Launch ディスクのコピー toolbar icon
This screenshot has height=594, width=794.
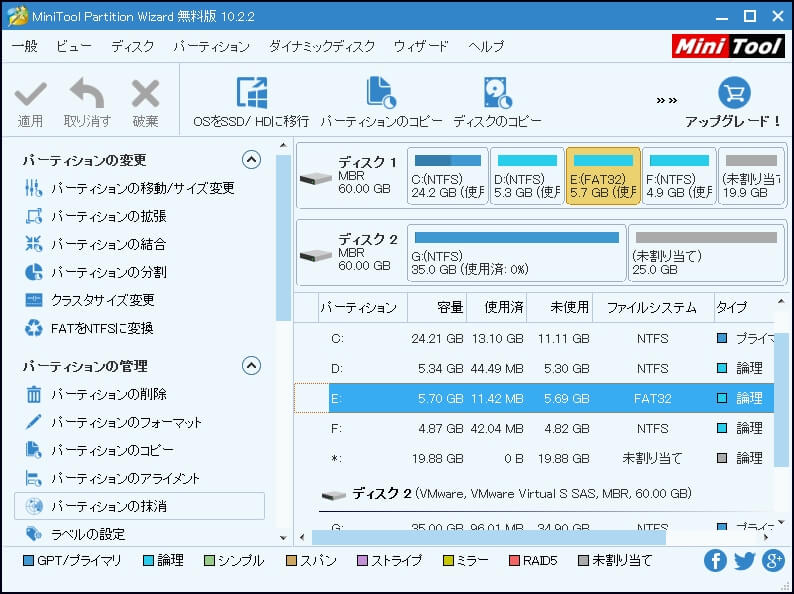(497, 93)
